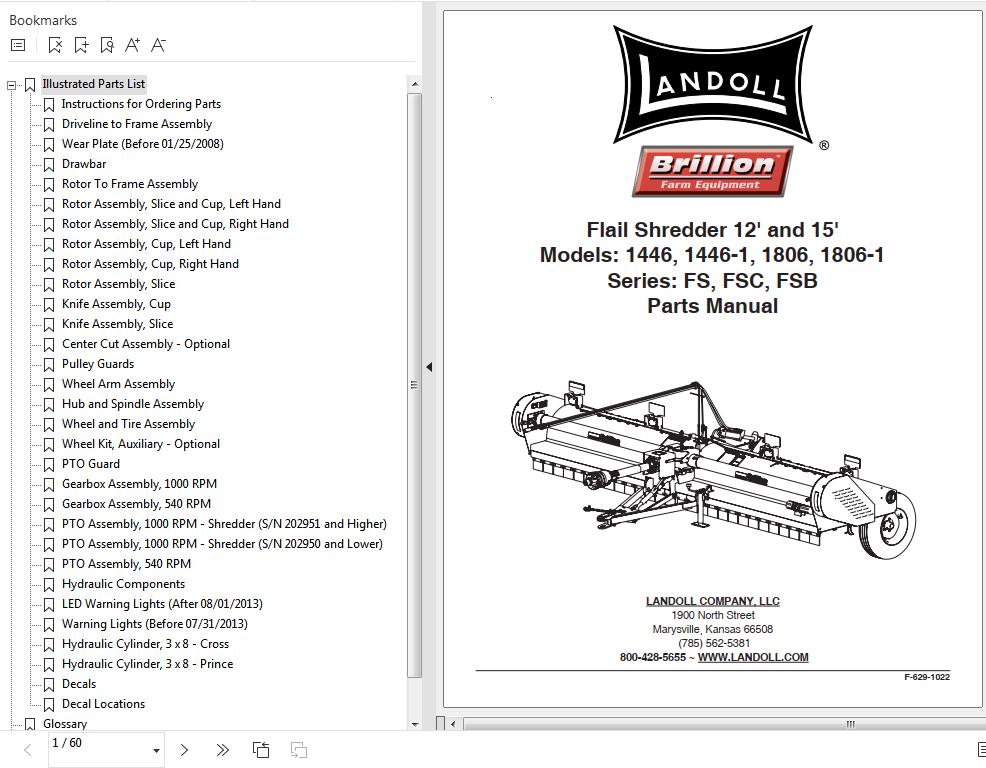Open Rotor Assembly, Slice and Cup, Right Hand
Image resolution: width=986 pixels, height=768 pixels.
click(x=175, y=224)
